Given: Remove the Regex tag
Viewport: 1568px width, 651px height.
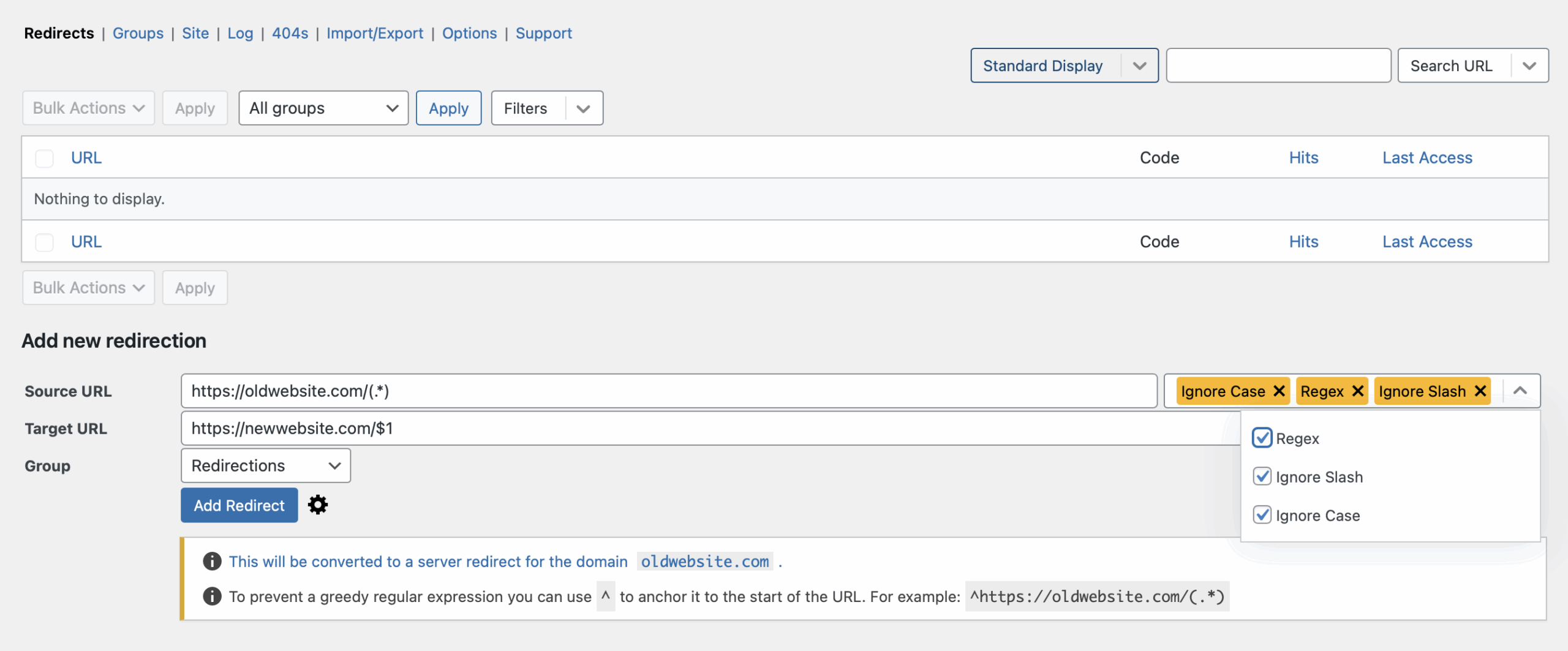Looking at the screenshot, I should click(1357, 391).
